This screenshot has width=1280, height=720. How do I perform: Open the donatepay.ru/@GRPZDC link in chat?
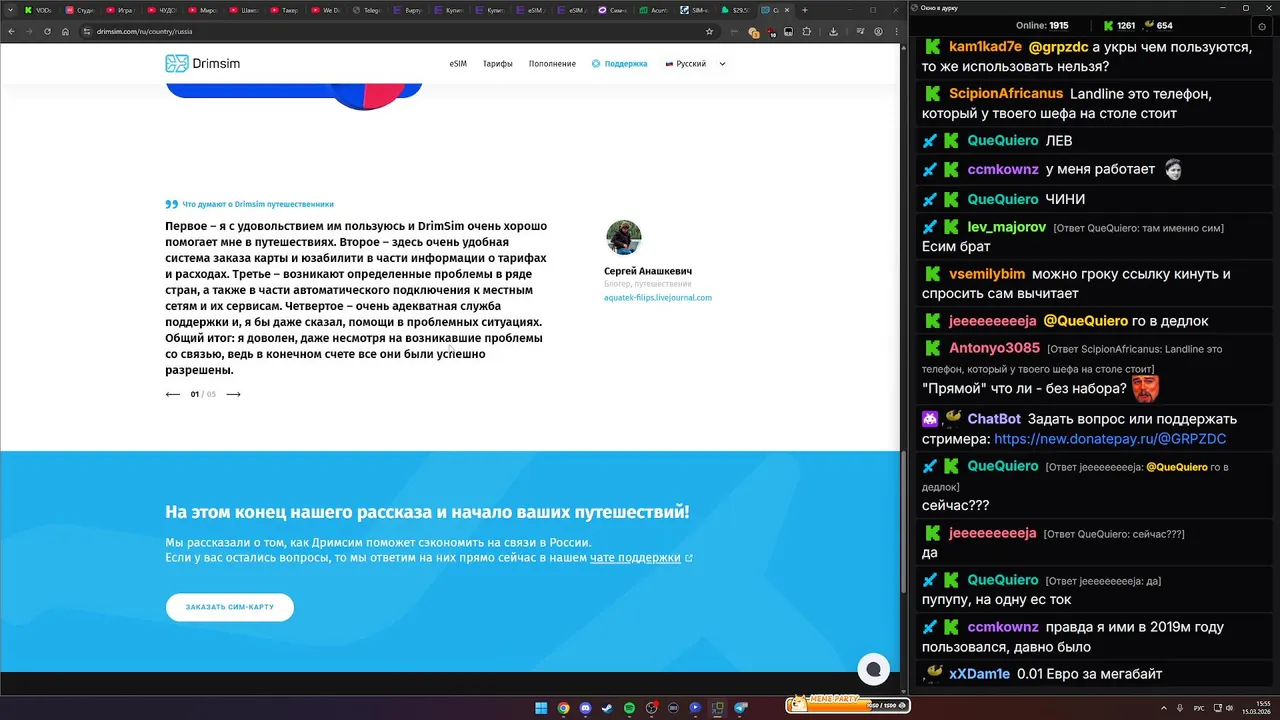tap(1110, 439)
